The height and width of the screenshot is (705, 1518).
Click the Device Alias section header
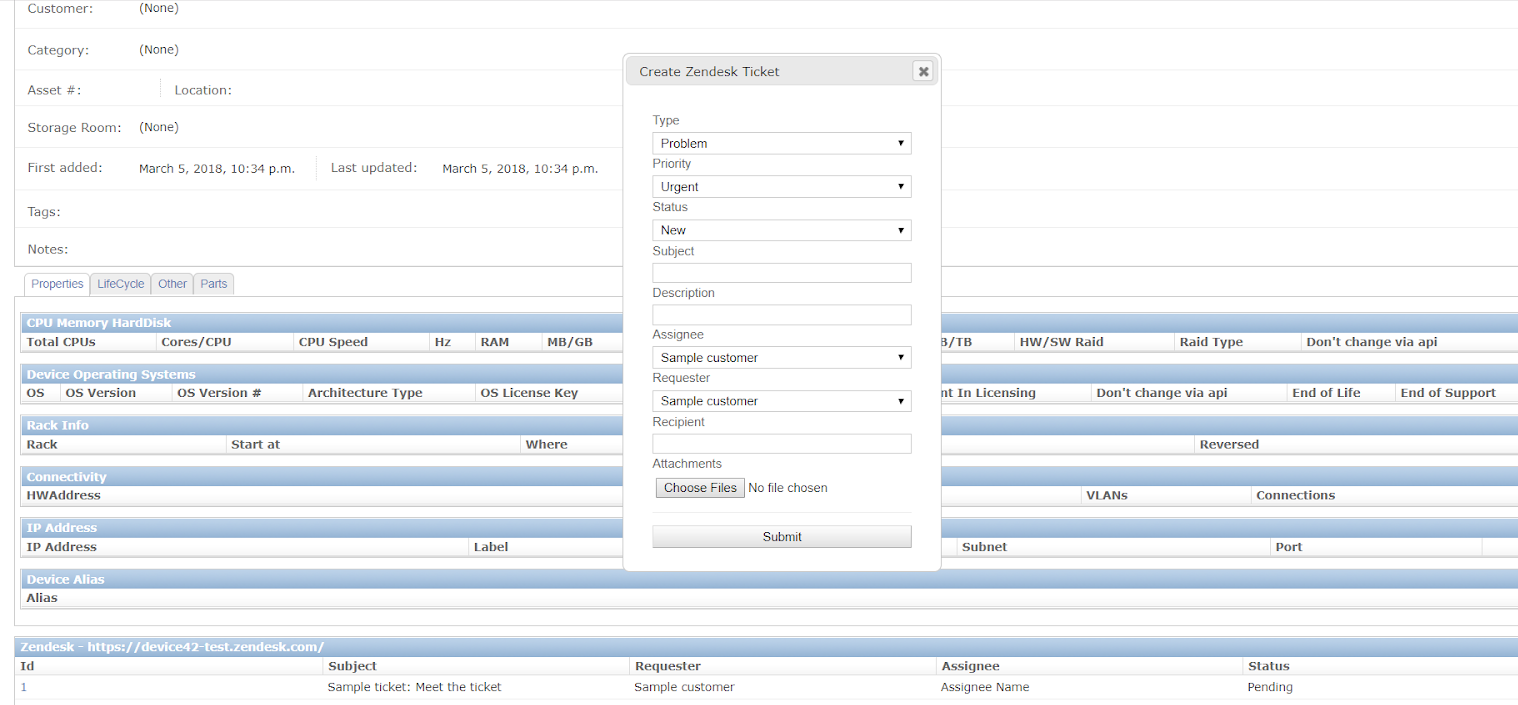click(65, 579)
